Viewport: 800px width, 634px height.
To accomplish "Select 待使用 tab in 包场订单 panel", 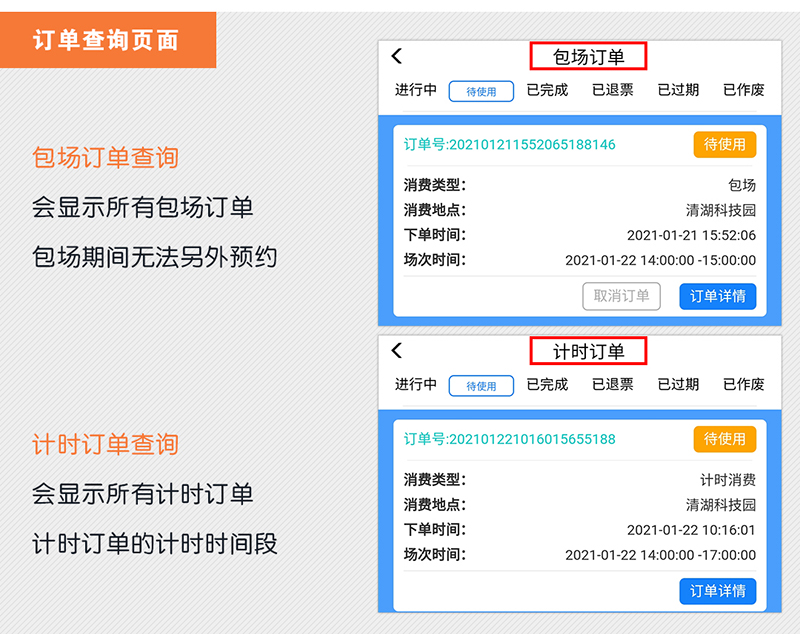I will (481, 91).
